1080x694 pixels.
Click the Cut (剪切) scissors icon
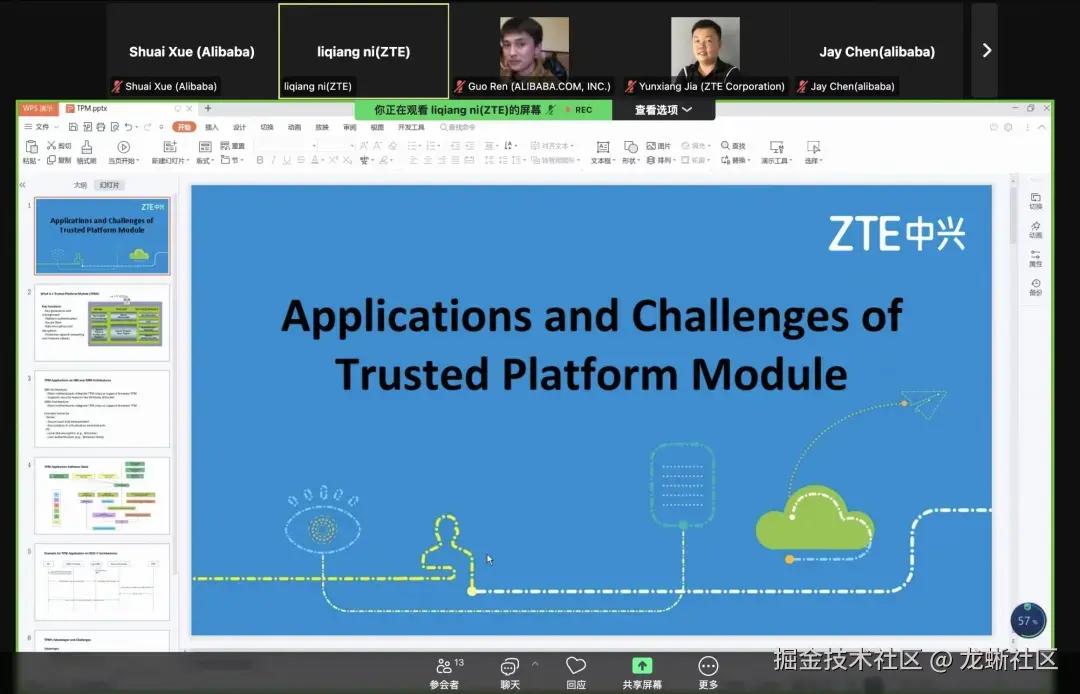pyautogui.click(x=51, y=145)
